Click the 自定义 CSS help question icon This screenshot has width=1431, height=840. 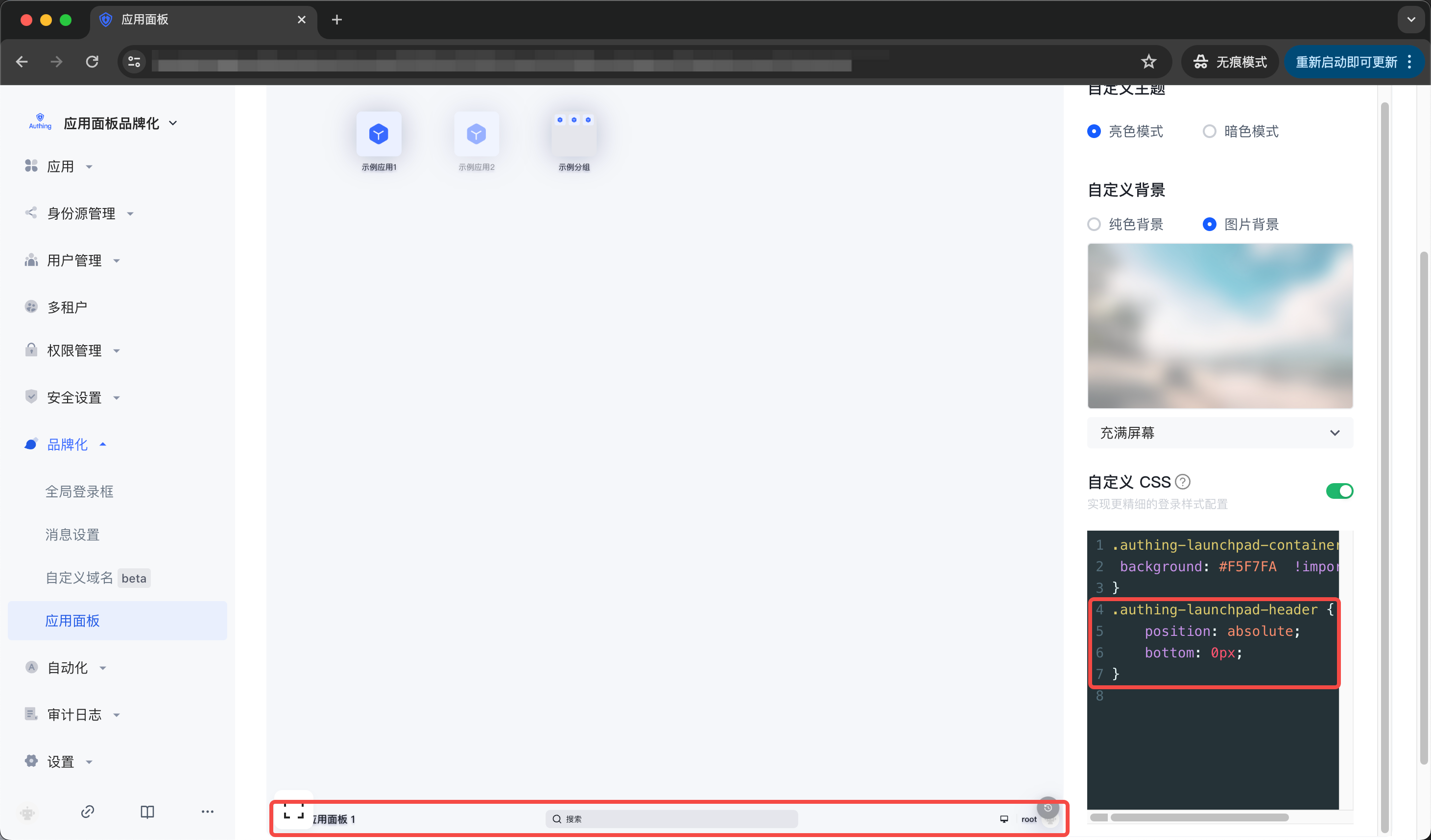point(1183,482)
